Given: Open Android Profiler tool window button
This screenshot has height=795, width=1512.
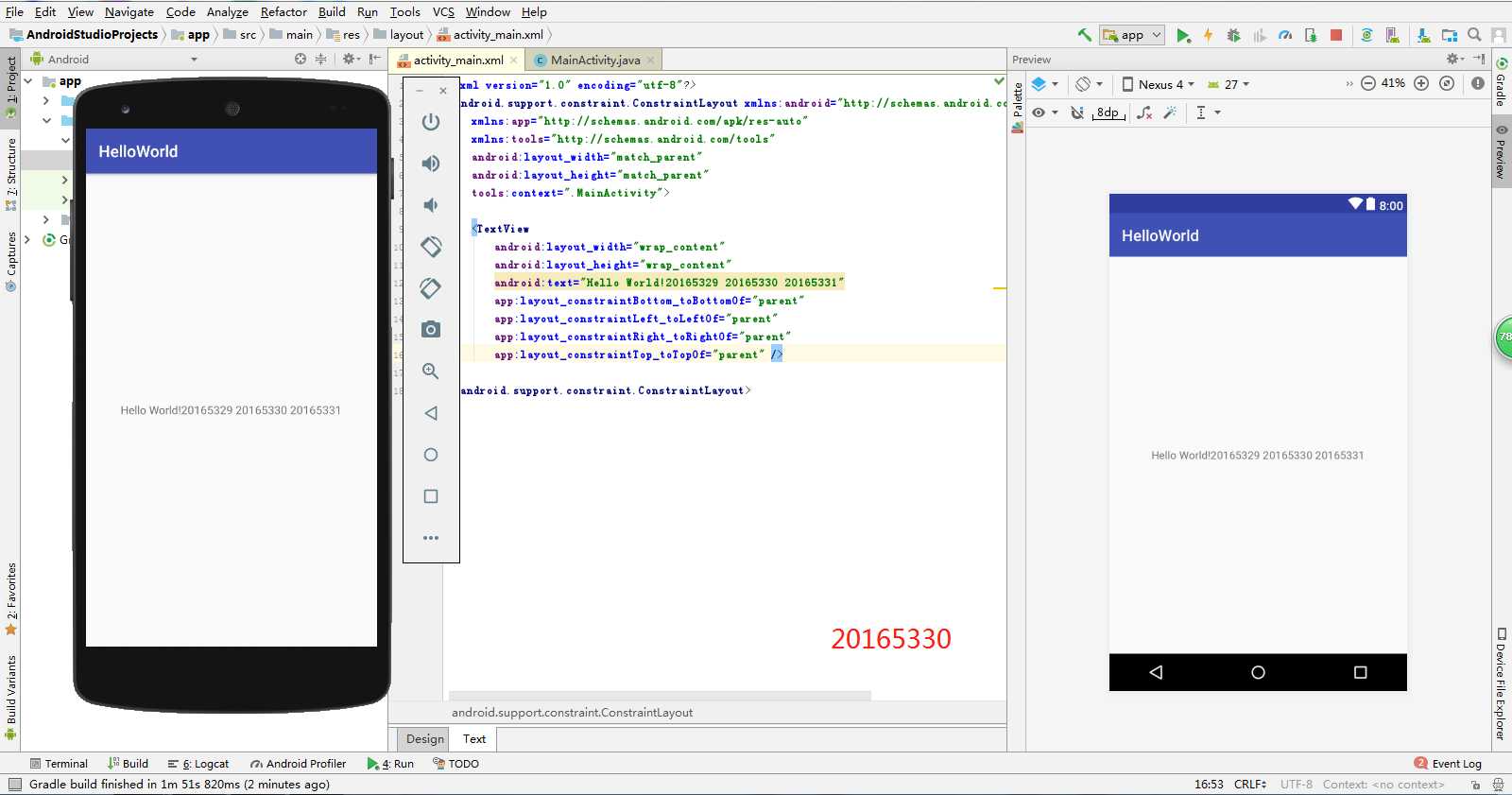Looking at the screenshot, I should pos(299,764).
